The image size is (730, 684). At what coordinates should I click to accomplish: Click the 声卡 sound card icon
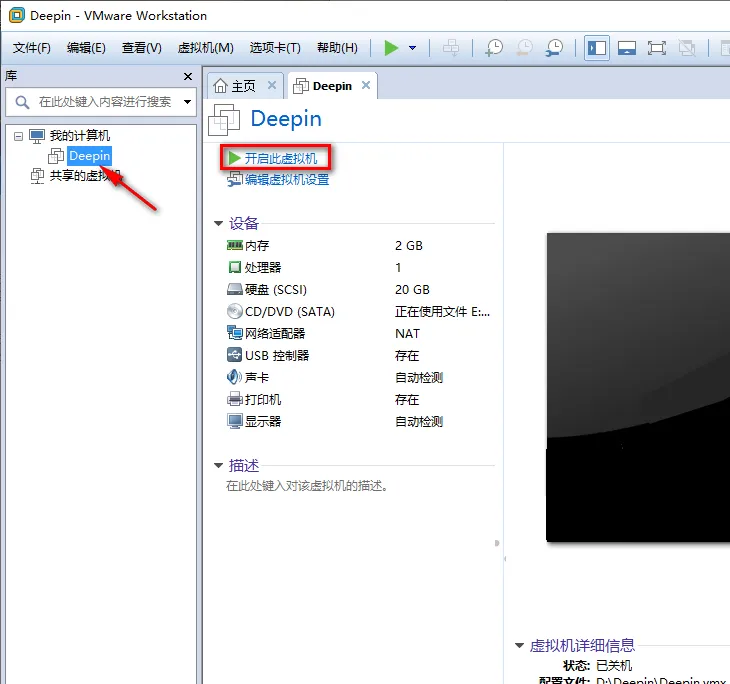tap(234, 377)
